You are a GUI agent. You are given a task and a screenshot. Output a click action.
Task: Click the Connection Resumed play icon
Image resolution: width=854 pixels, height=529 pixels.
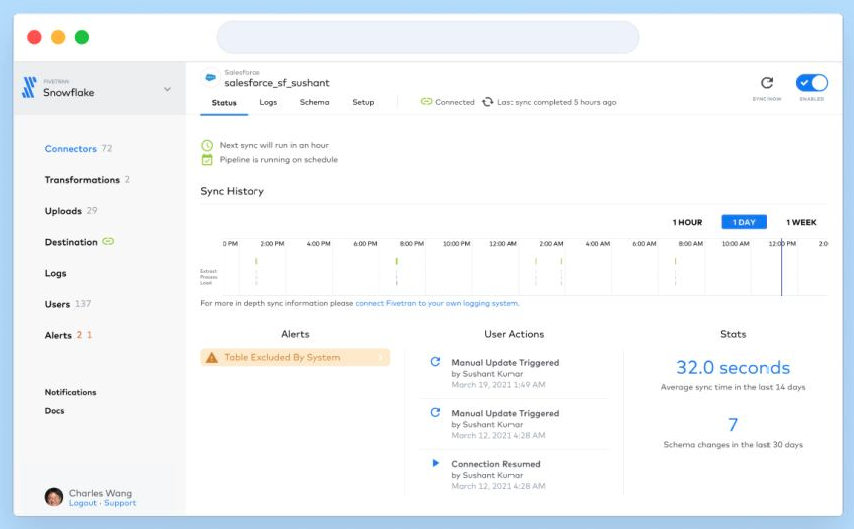tap(435, 463)
